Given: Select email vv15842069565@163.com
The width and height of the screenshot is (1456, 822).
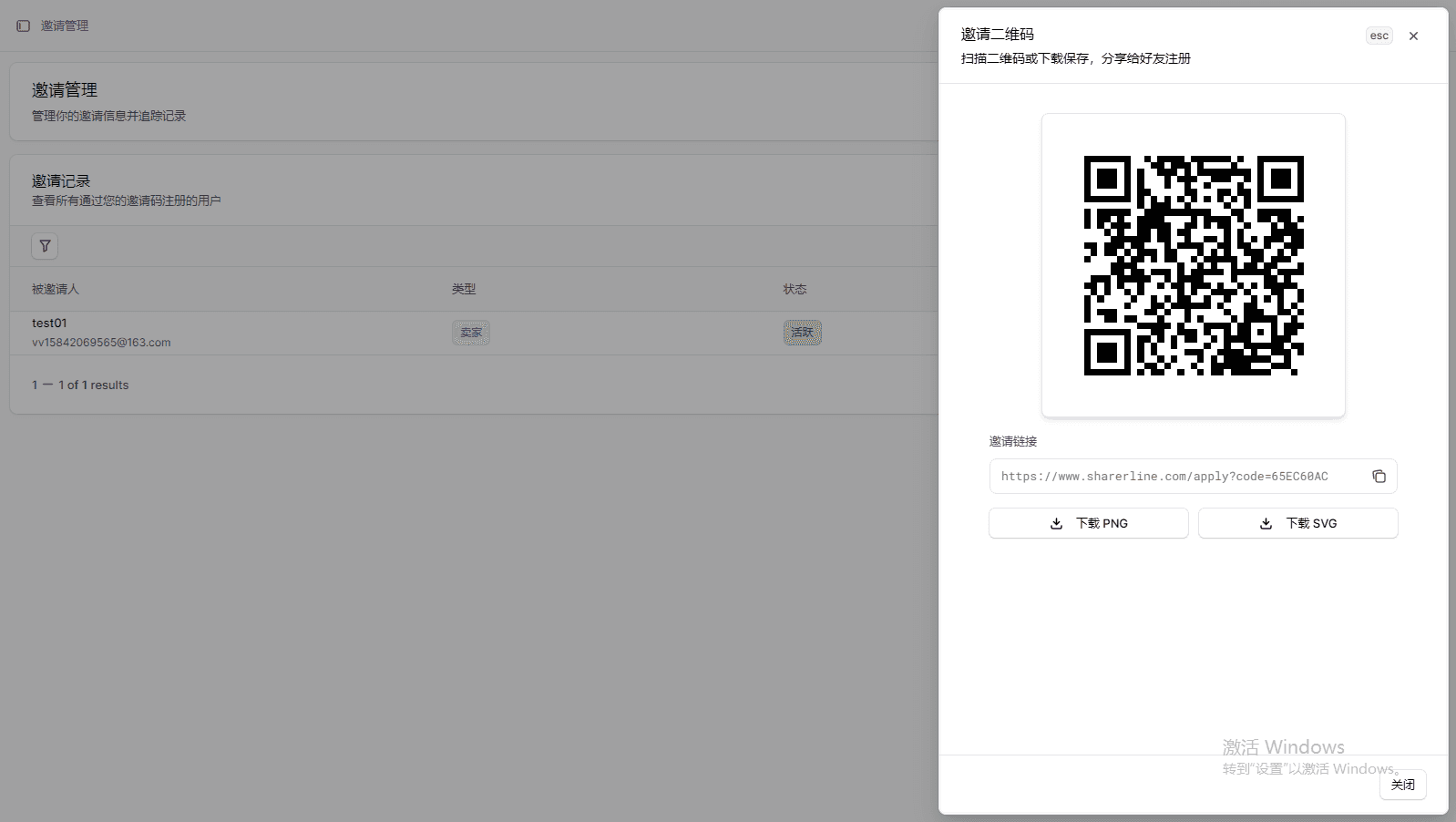Looking at the screenshot, I should coord(101,343).
